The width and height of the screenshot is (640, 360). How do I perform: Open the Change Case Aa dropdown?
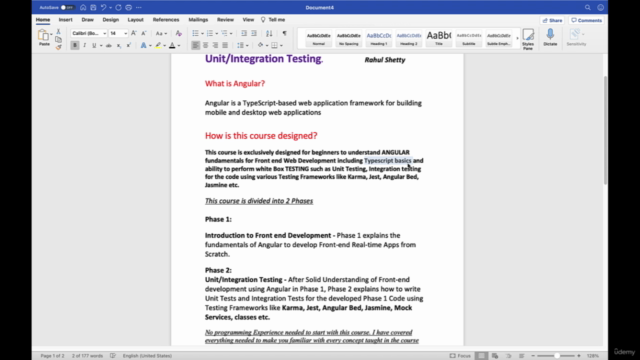pos(161,33)
